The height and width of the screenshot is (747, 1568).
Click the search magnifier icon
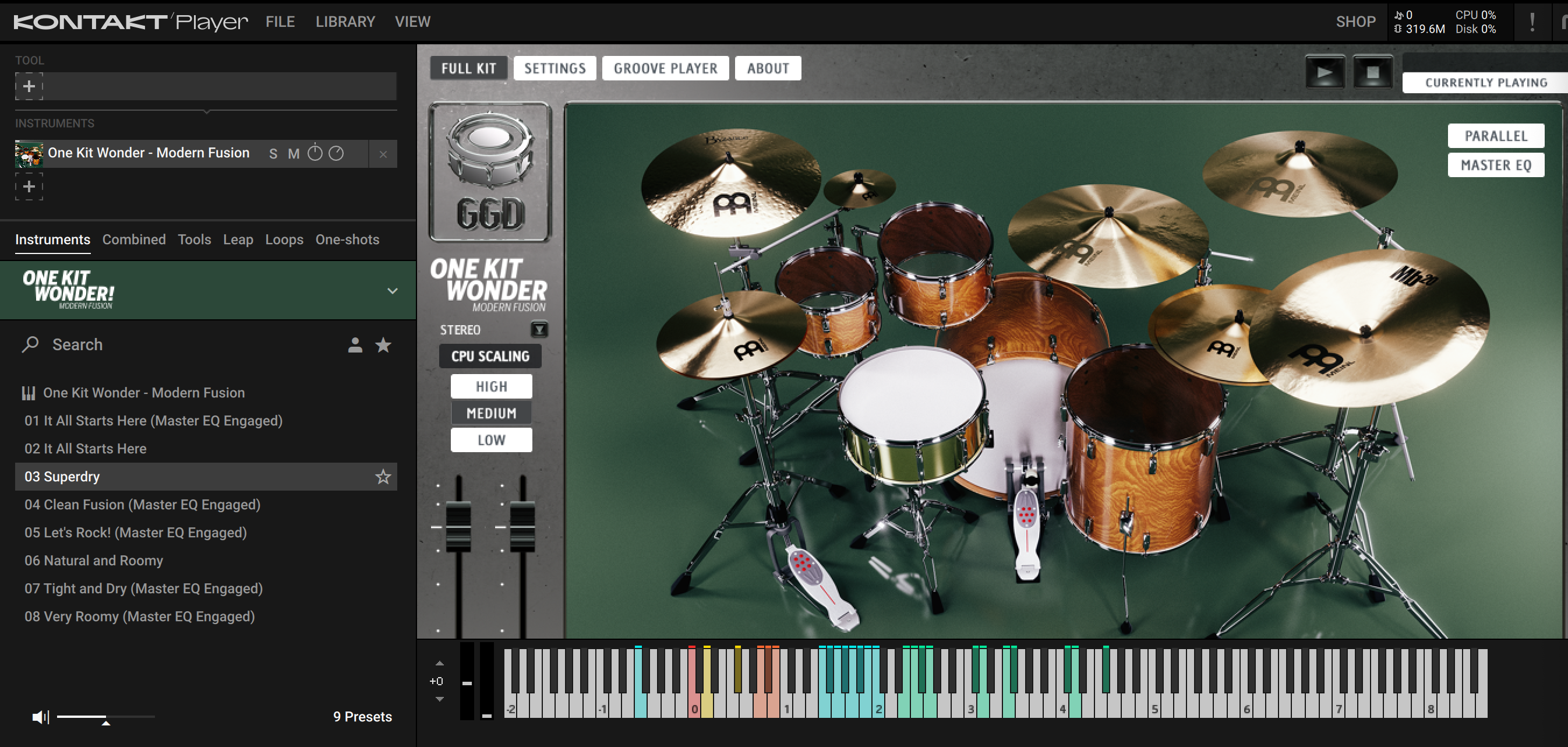point(30,344)
